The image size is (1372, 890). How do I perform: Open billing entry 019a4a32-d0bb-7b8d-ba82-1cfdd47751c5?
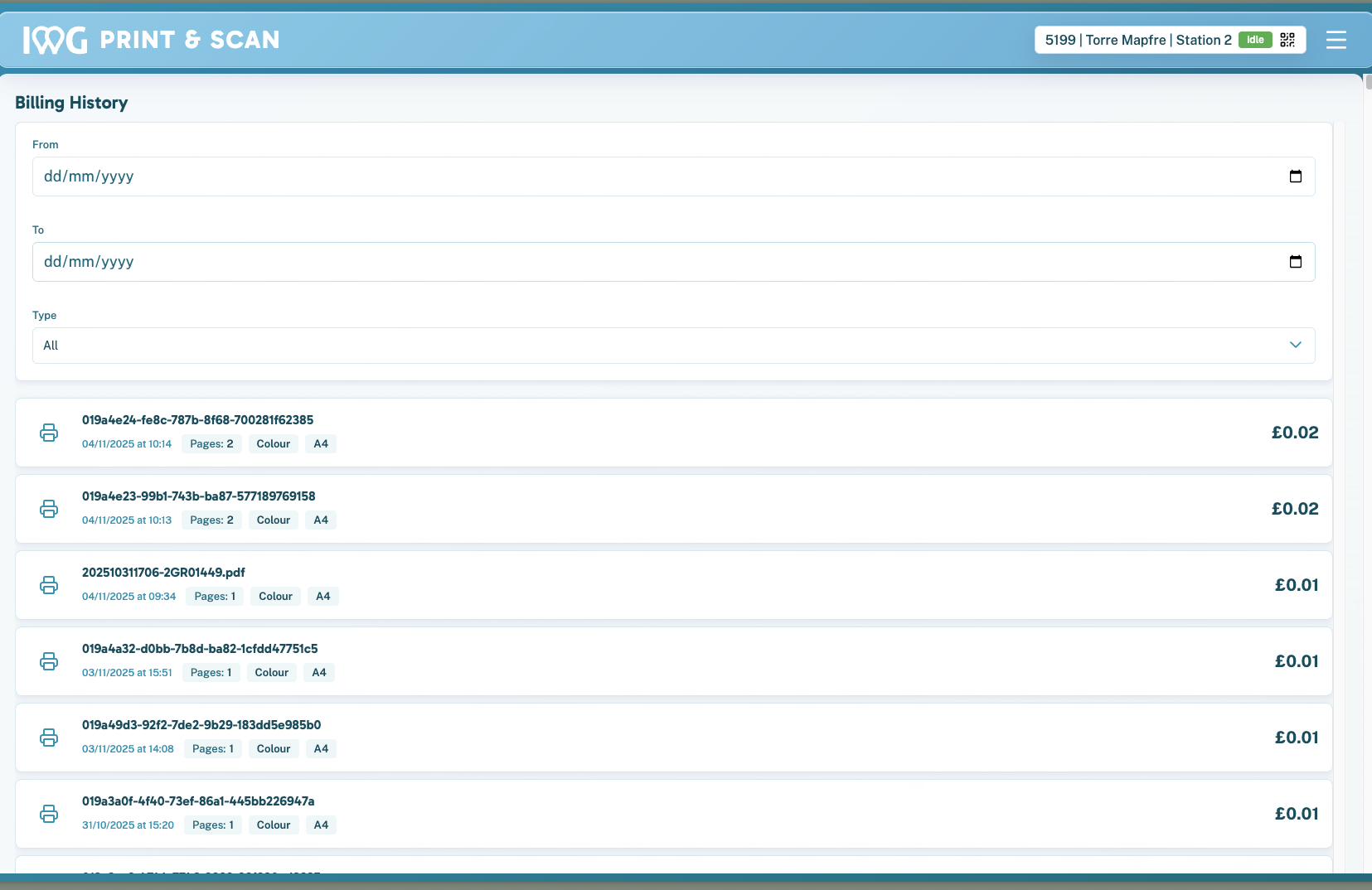(200, 649)
